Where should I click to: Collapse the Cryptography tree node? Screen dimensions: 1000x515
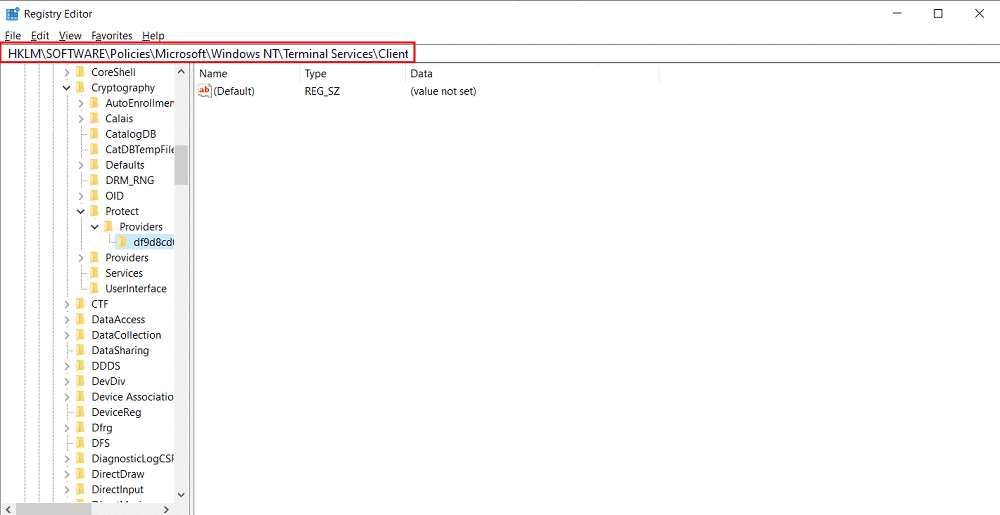tap(66, 88)
